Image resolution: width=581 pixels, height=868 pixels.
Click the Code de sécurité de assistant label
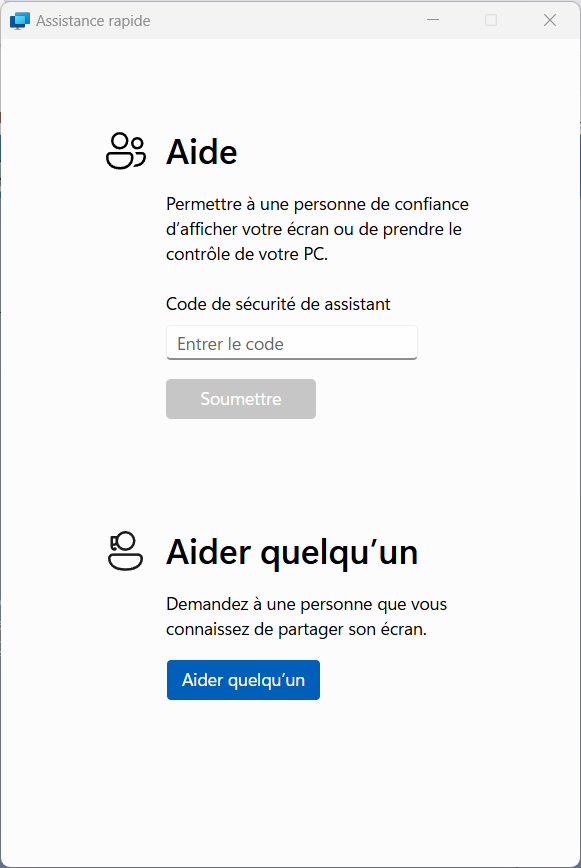278,304
